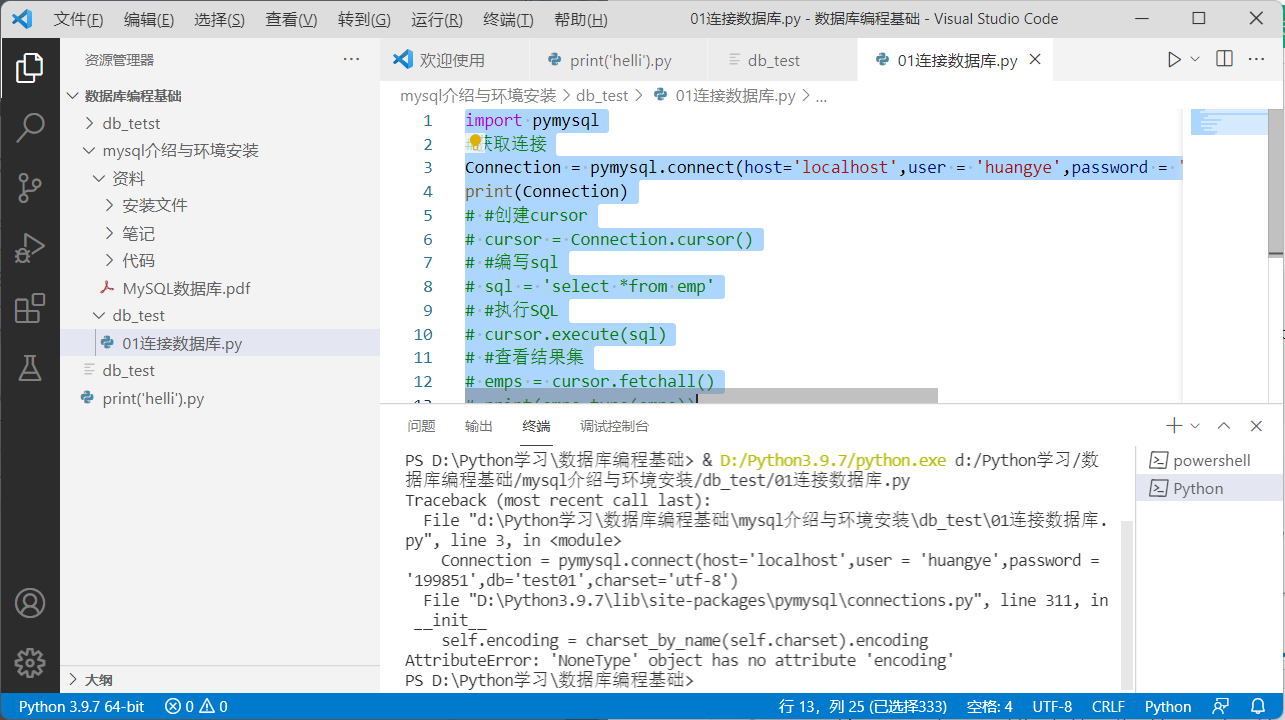
Task: Select the powershell terminal instance
Action: (x=1210, y=460)
